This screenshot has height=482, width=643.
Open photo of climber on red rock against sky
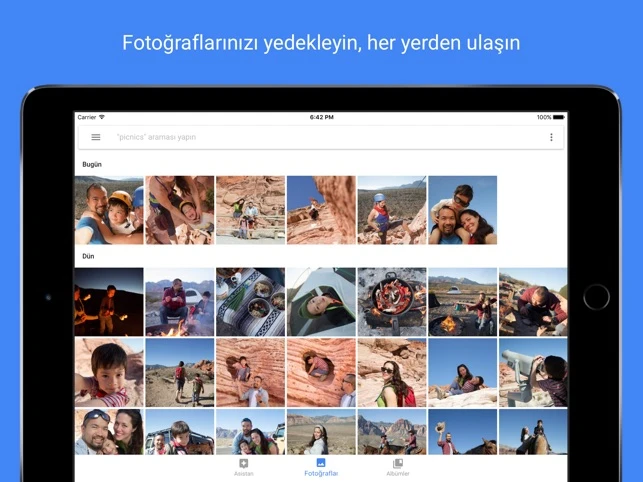(x=321, y=210)
